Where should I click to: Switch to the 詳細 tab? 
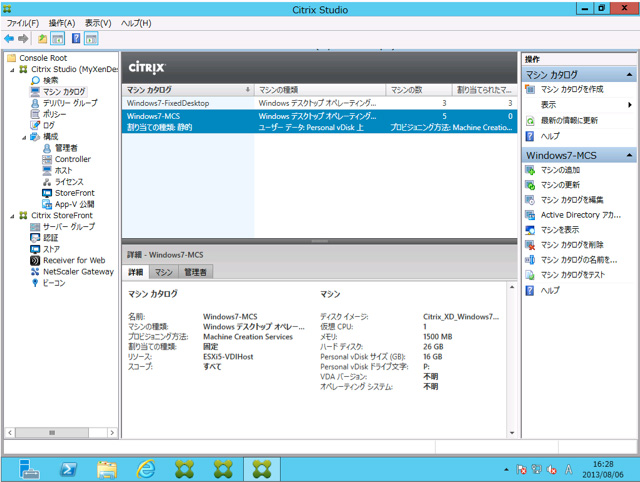point(136,272)
